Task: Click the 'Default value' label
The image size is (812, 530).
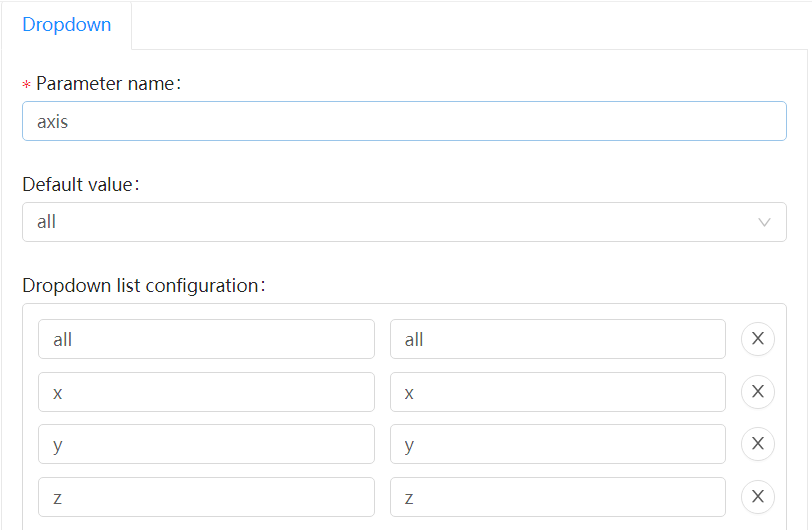Action: pyautogui.click(x=80, y=185)
